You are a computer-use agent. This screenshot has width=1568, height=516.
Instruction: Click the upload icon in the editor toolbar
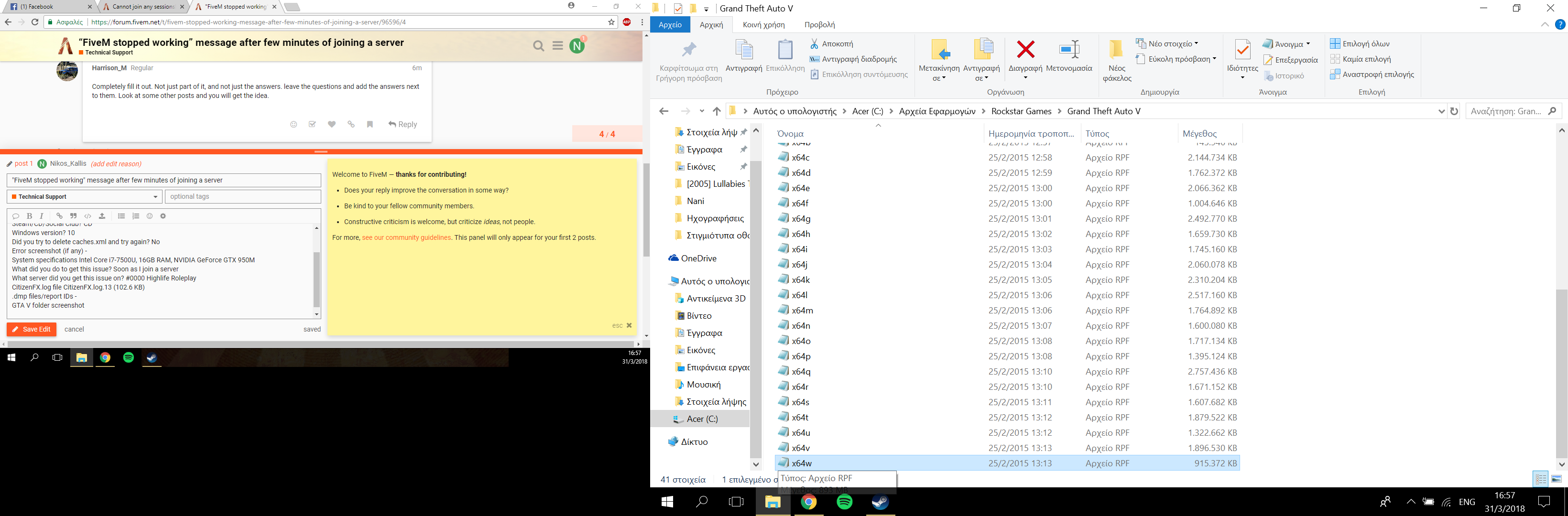pos(102,216)
